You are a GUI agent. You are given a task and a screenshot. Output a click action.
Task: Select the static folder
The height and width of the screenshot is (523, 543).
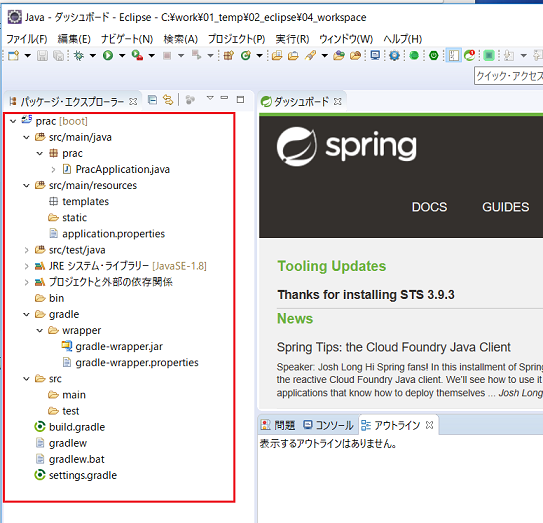68,218
